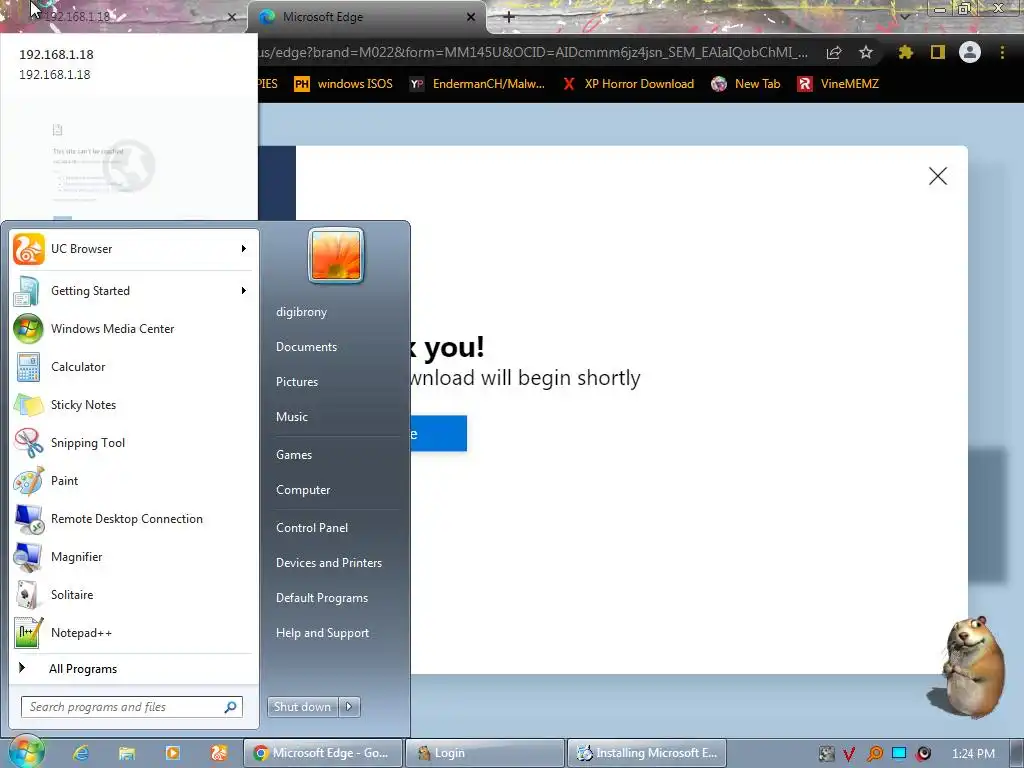Screen dimensions: 1024x768
Task: Open the New Tab bookmark
Action: [746, 84]
